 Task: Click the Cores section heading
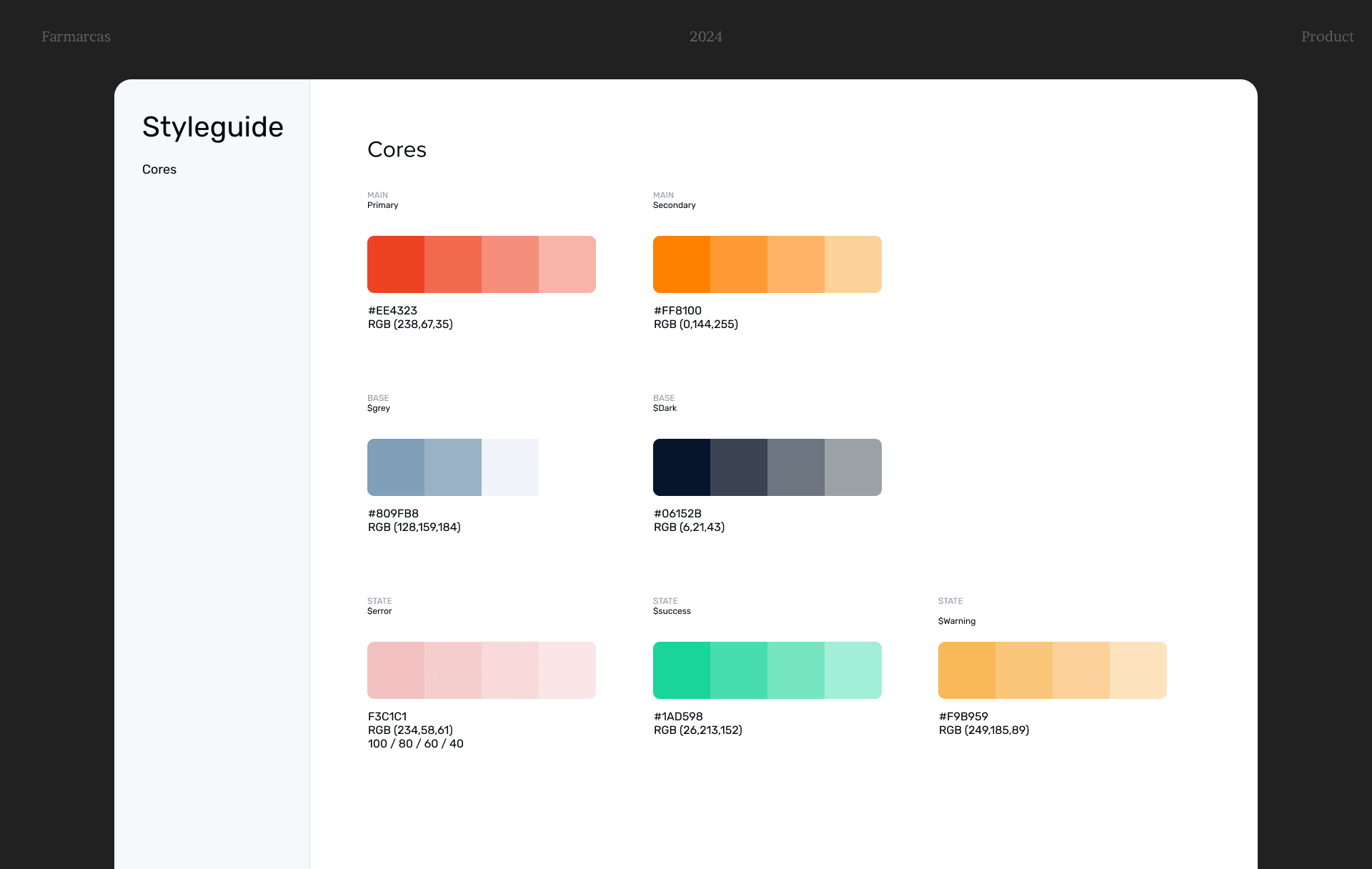tap(397, 149)
